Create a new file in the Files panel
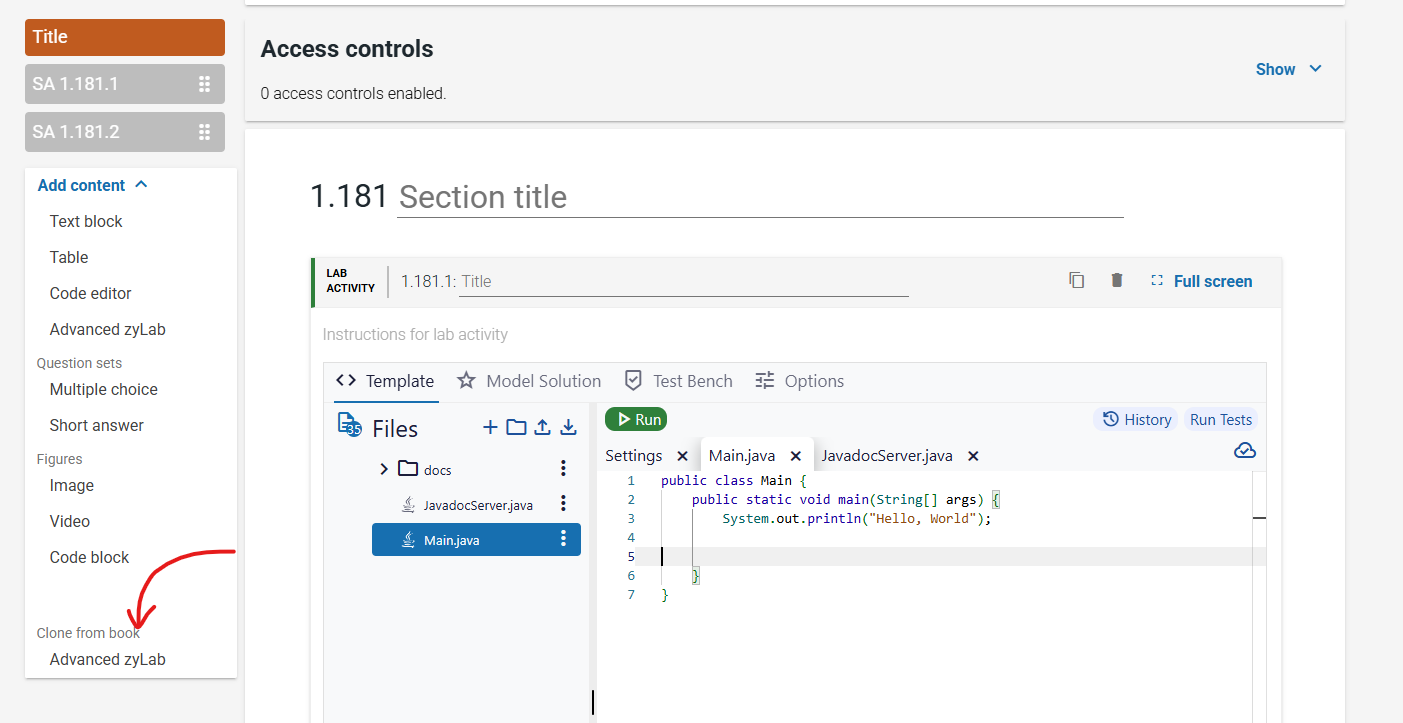Image resolution: width=1403 pixels, height=723 pixels. click(x=489, y=427)
